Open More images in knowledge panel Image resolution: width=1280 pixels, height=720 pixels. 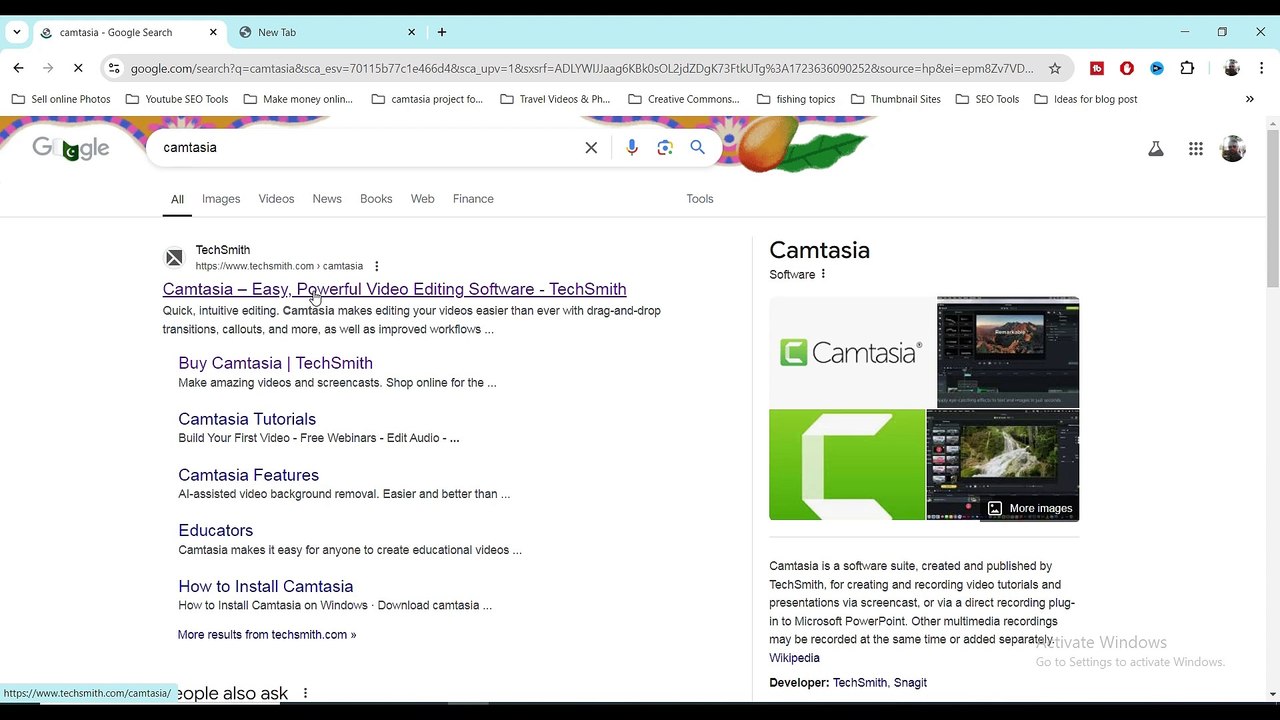[1030, 508]
